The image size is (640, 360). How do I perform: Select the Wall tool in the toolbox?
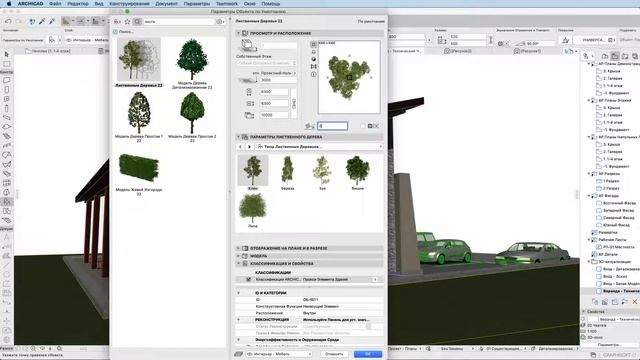coord(7,80)
